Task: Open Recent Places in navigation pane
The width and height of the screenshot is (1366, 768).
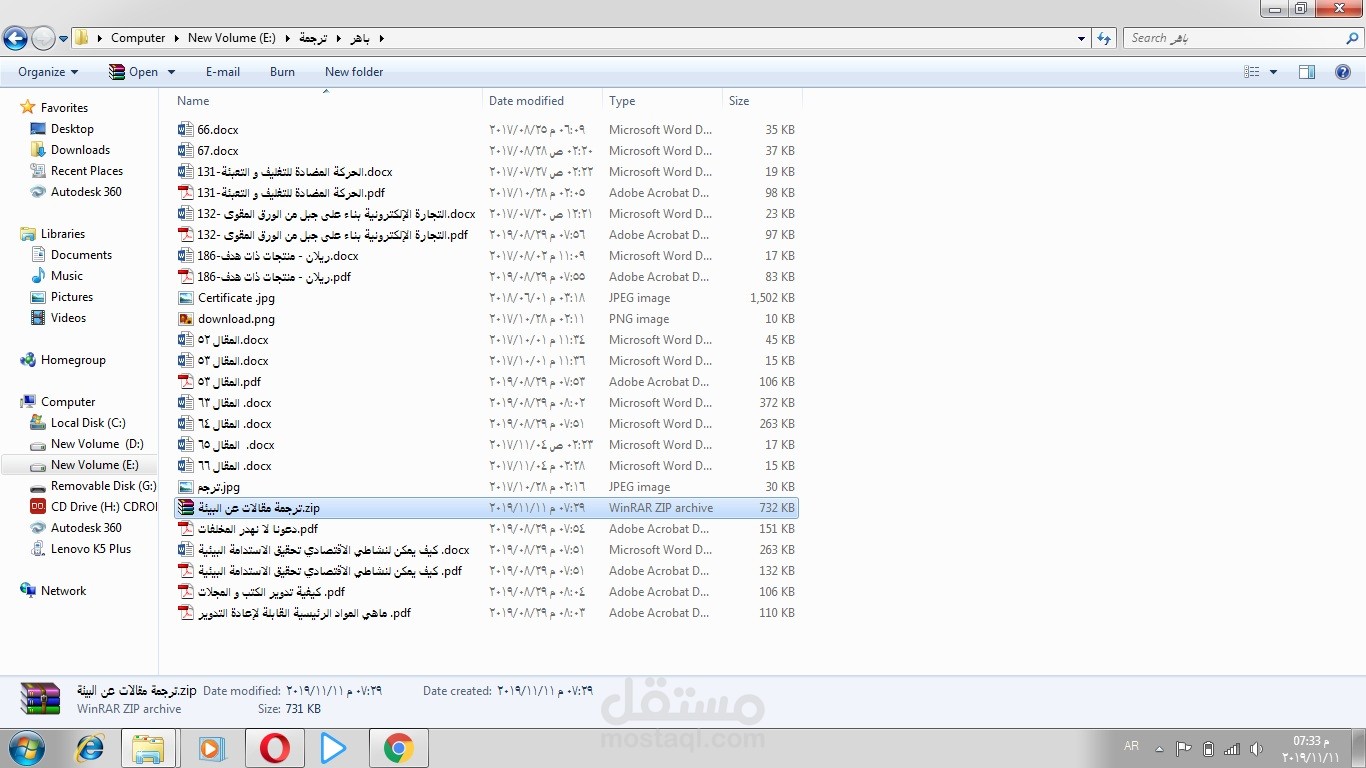Action: [87, 171]
